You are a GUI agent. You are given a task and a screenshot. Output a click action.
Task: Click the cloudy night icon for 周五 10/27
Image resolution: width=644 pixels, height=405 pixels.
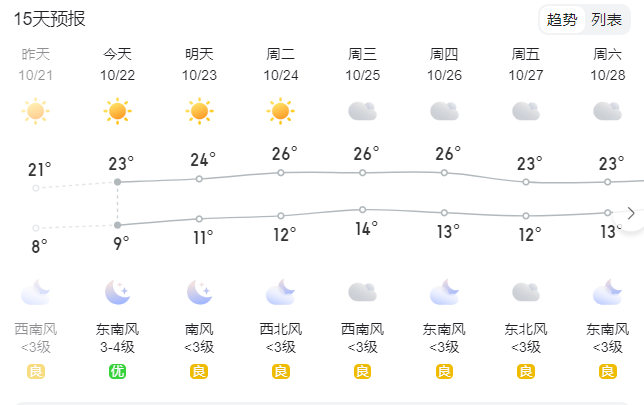tap(526, 292)
